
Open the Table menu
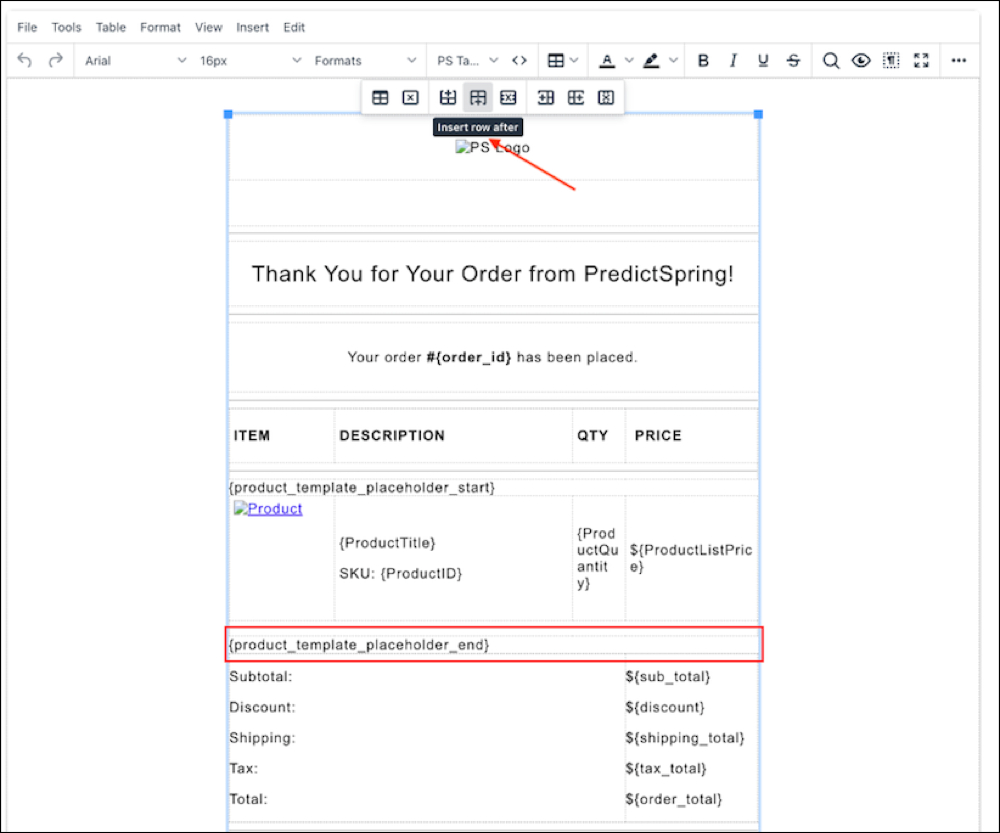pyautogui.click(x=111, y=27)
